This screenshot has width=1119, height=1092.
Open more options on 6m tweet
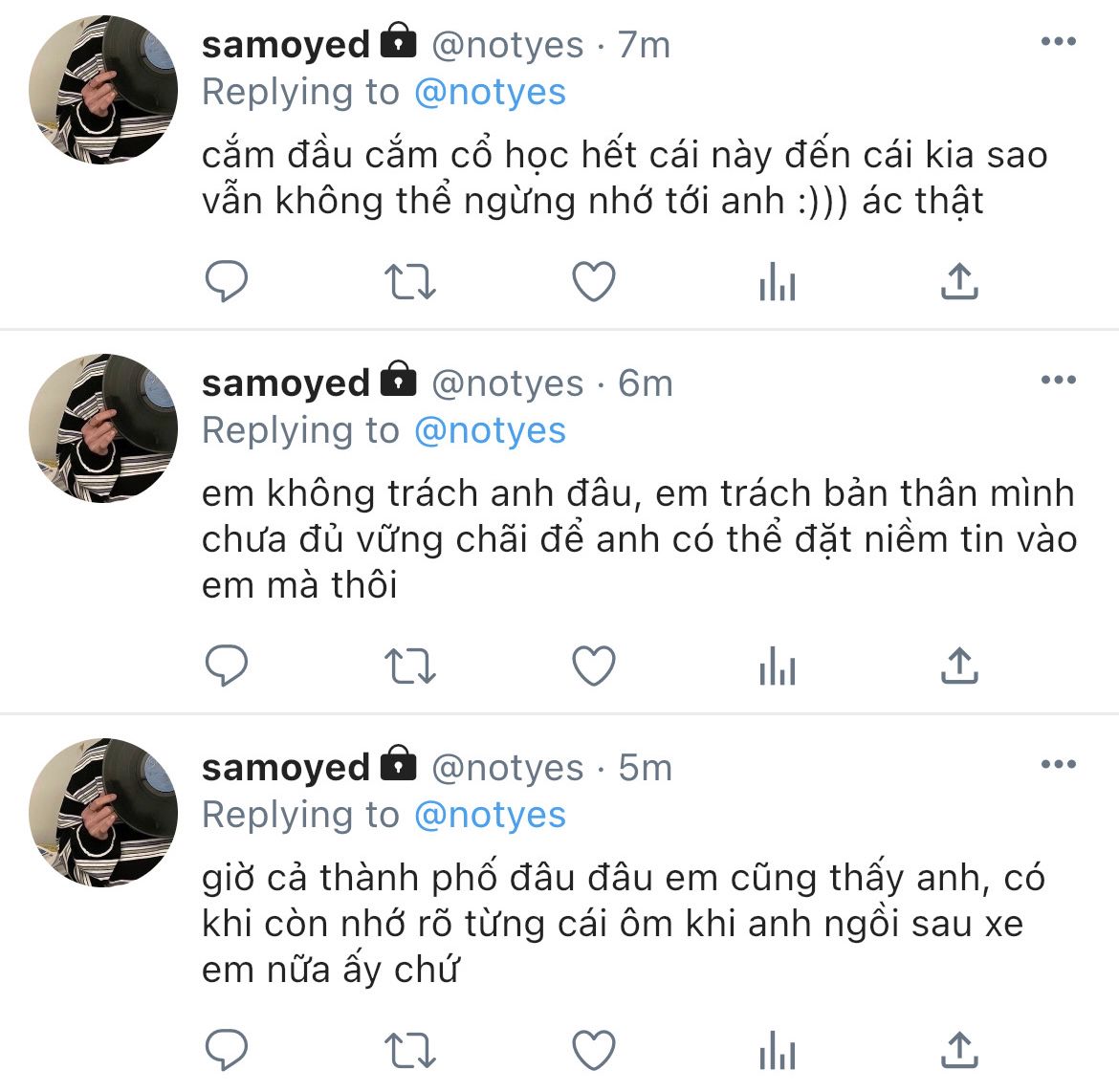[x=1059, y=380]
